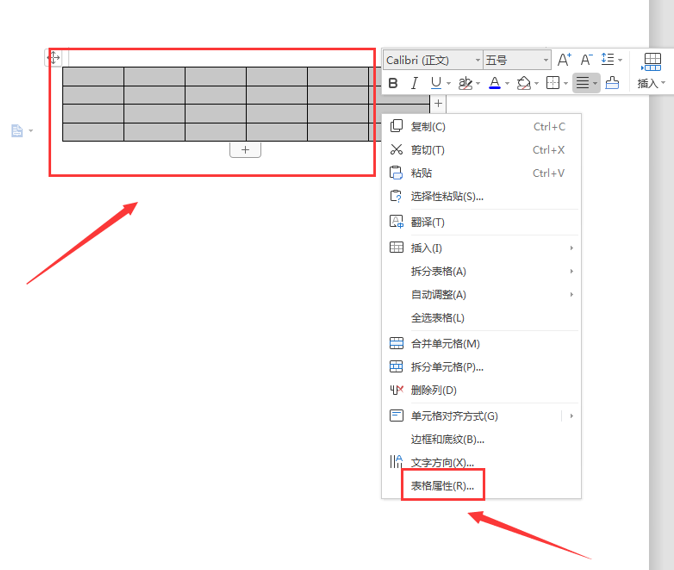Open the 插入(I) submenu
Image resolution: width=674 pixels, height=570 pixels.
[x=481, y=248]
